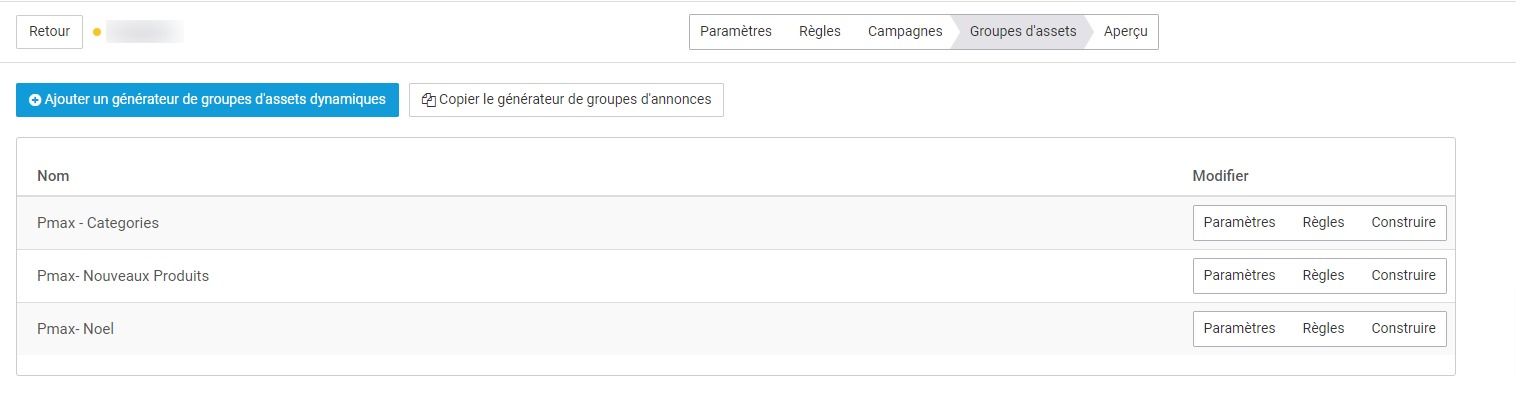Click Construire for Pmax- Nouveaux Produits
The width and height of the screenshot is (1516, 404).
[x=1403, y=275]
